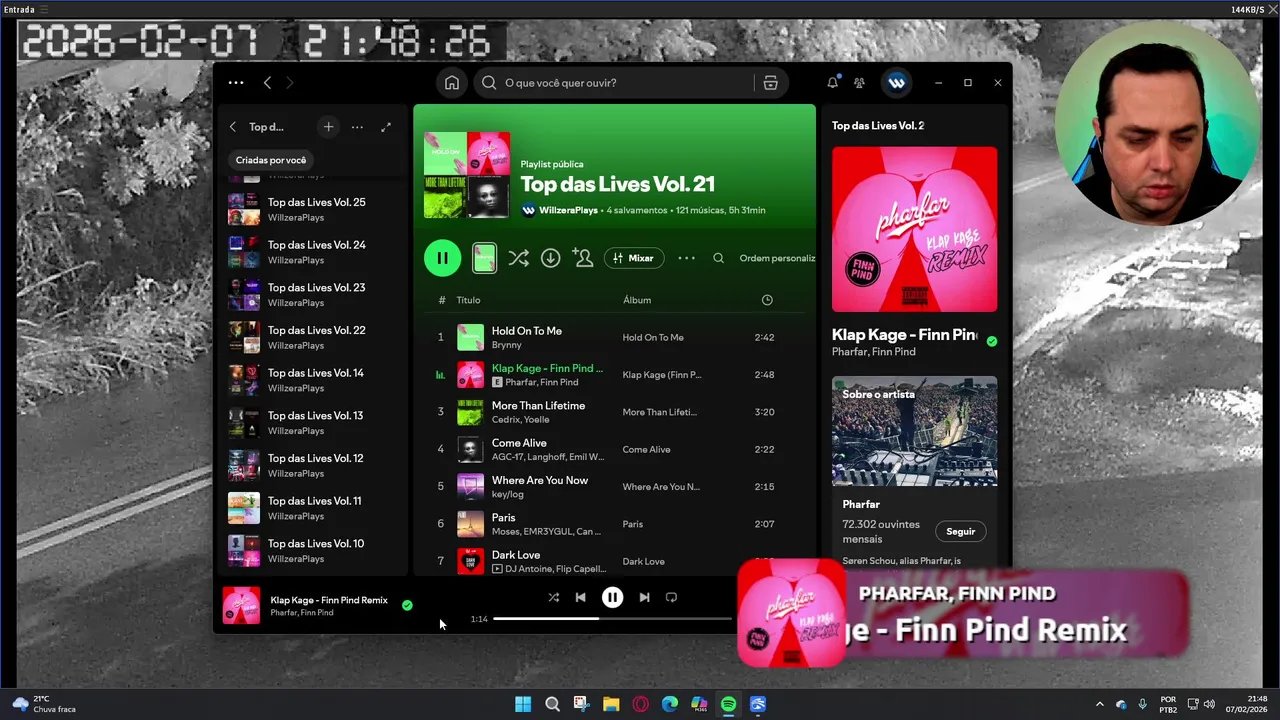Go forward with the top navigation arrow
This screenshot has height=720, width=1280.
point(290,83)
